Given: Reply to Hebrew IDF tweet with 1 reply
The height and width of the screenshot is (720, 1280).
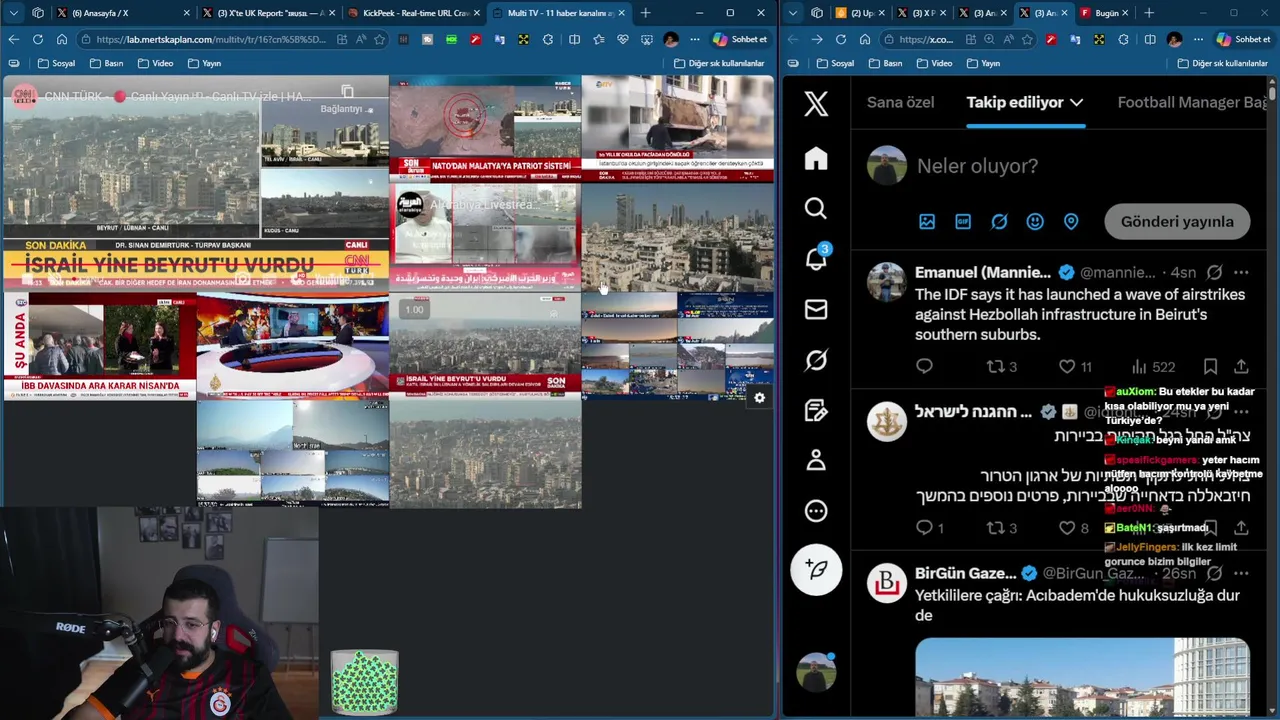Looking at the screenshot, I should click(x=930, y=527).
